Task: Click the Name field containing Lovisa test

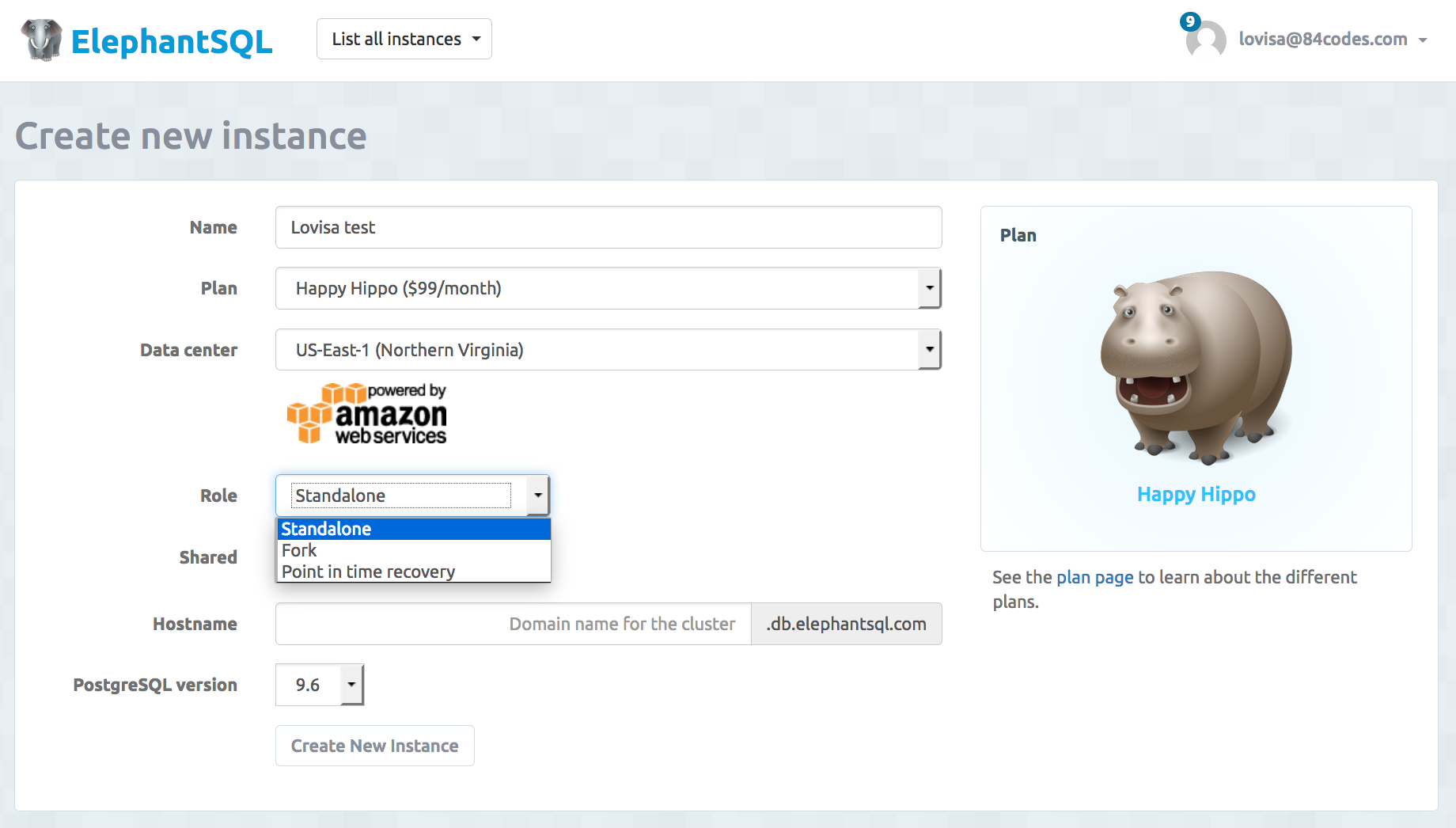Action: click(x=608, y=227)
